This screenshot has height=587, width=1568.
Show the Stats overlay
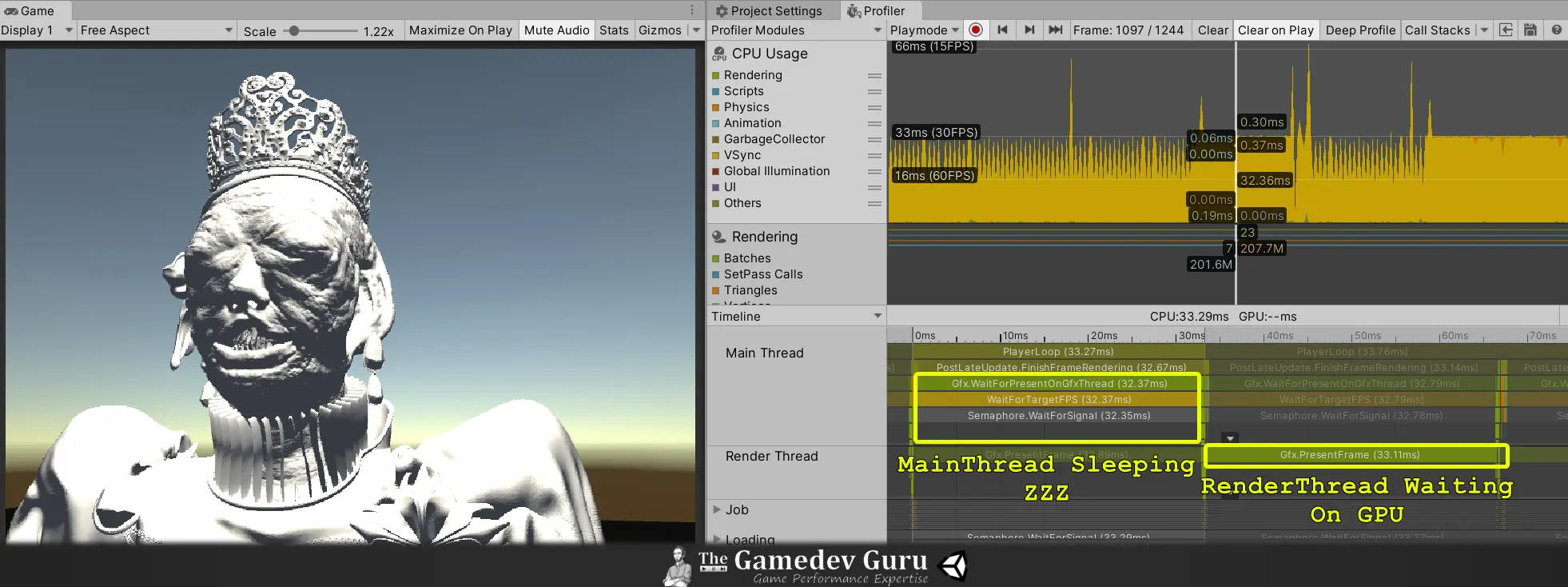click(614, 30)
